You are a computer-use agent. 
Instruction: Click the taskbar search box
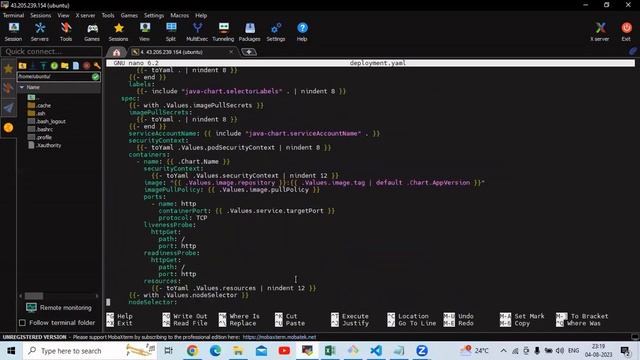coord(89,351)
